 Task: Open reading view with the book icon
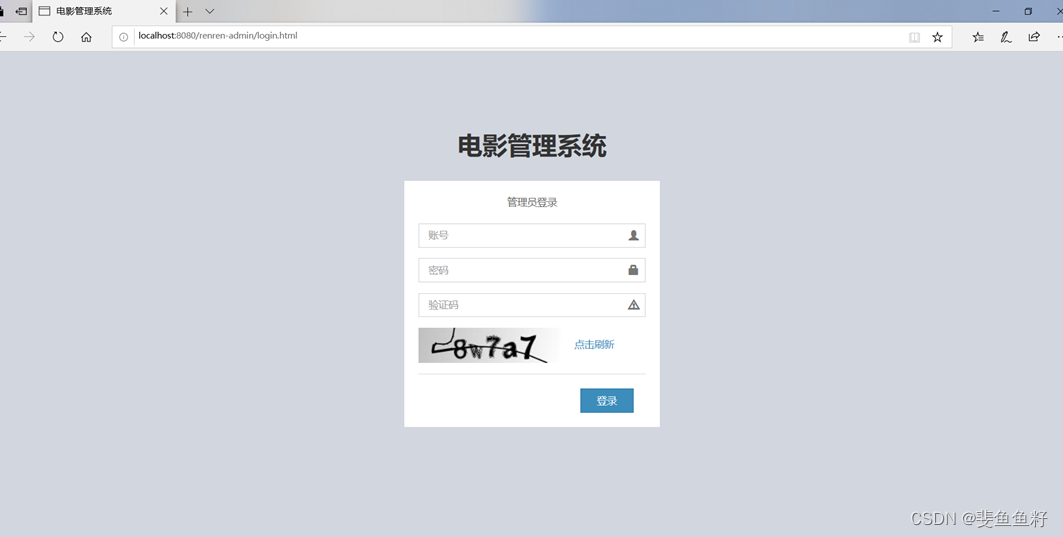(914, 37)
